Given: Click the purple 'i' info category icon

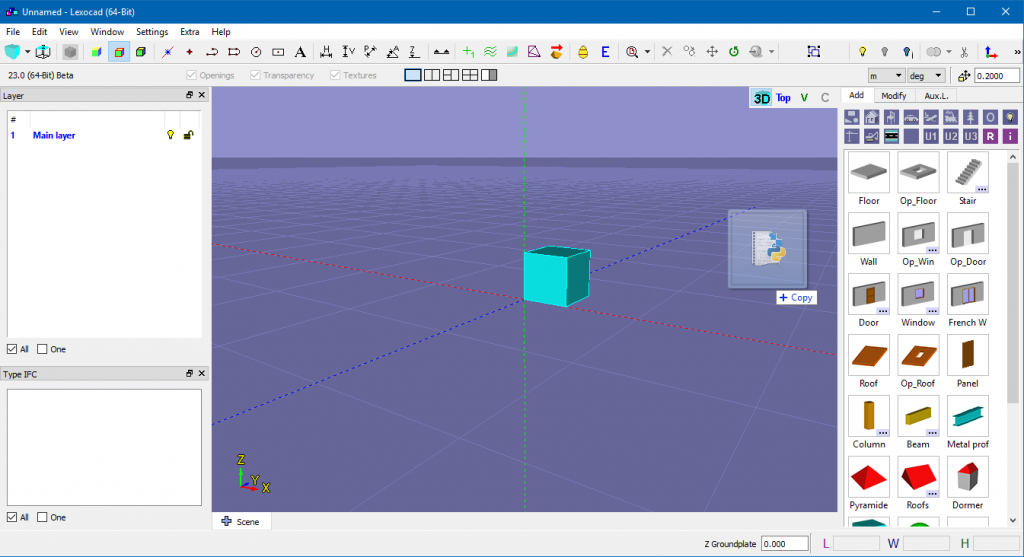Looking at the screenshot, I should [1010, 136].
